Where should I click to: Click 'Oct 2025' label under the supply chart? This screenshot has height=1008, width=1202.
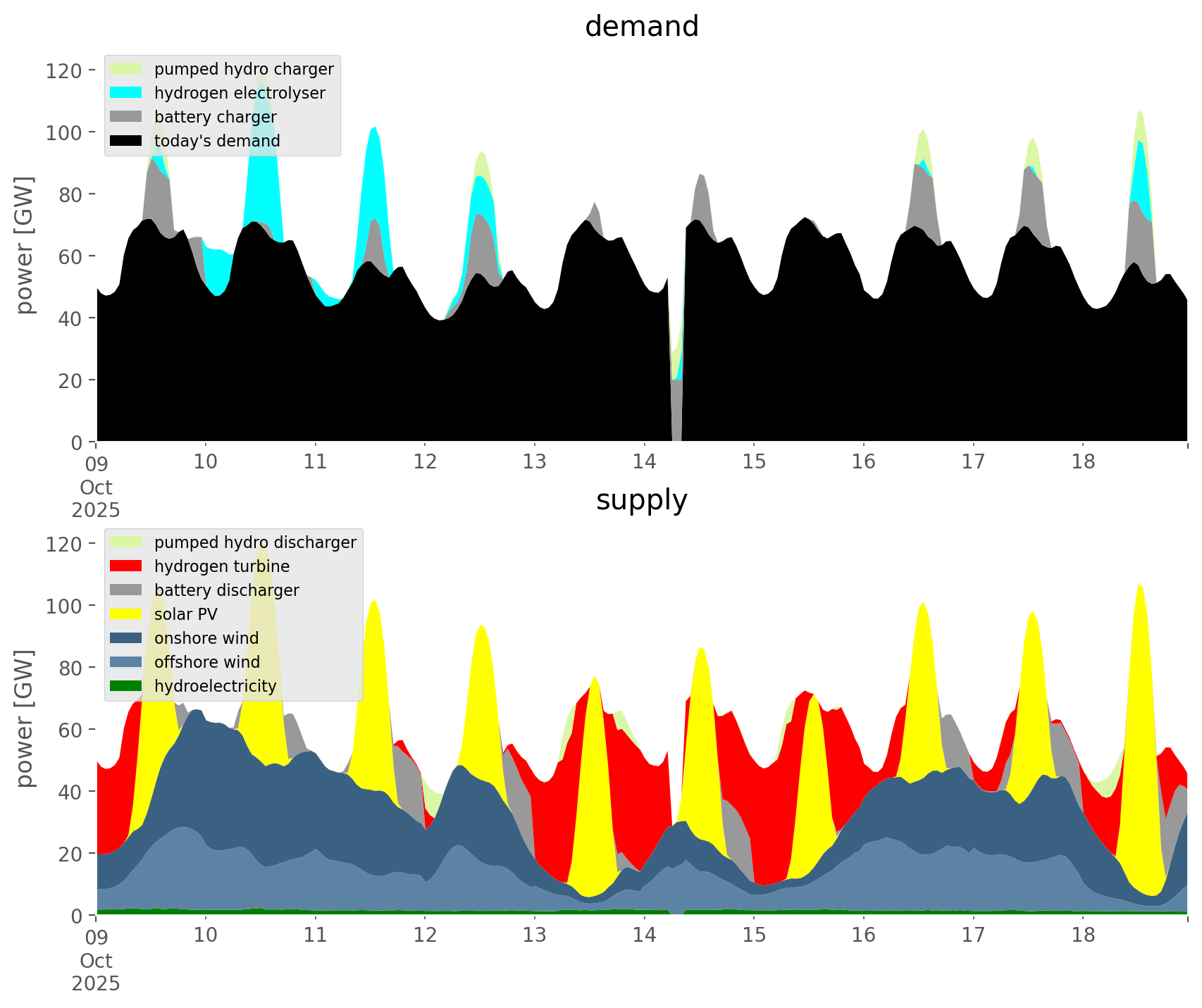pos(96,972)
